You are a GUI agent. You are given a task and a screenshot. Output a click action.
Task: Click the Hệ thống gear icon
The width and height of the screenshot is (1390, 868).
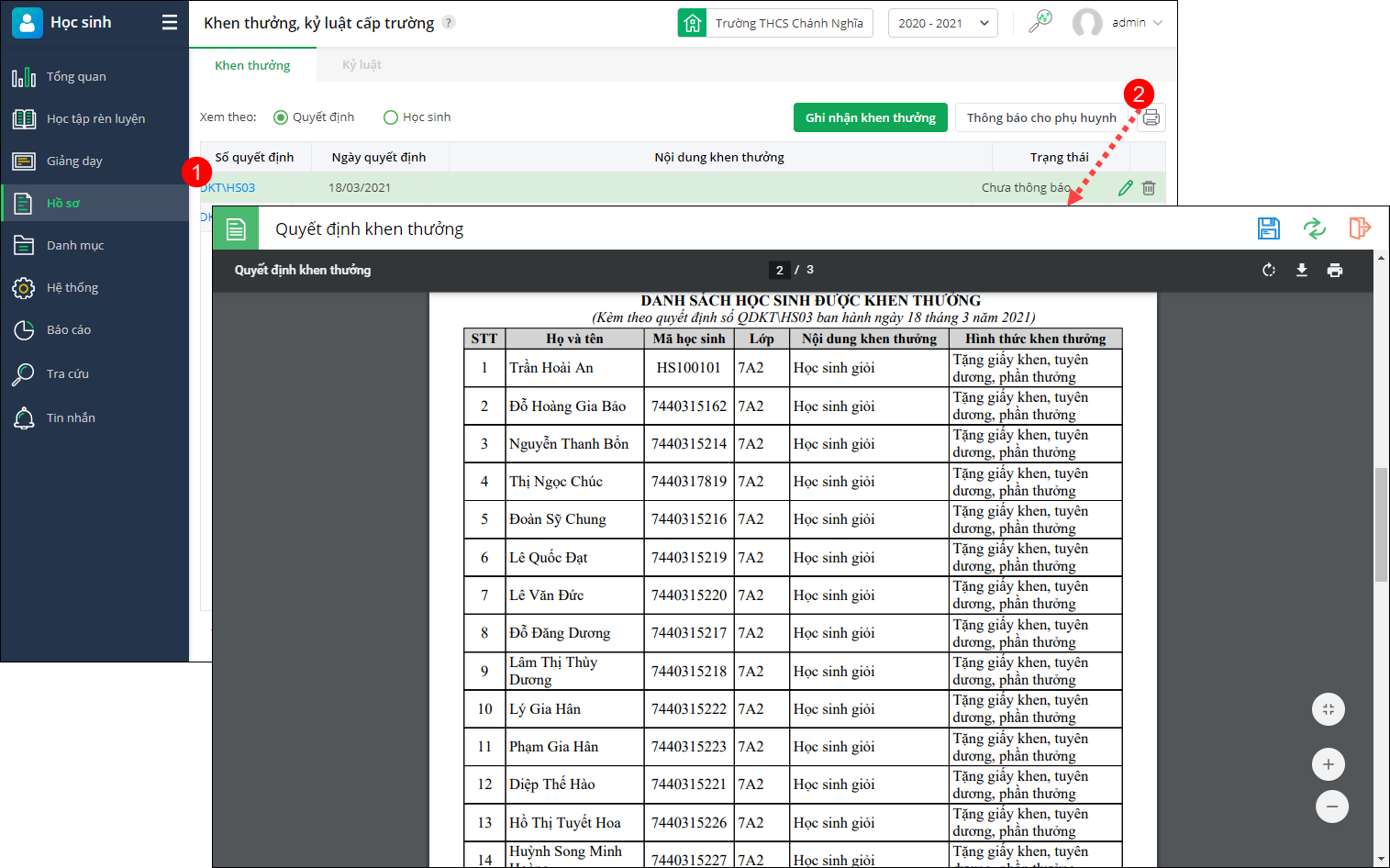pyautogui.click(x=24, y=288)
